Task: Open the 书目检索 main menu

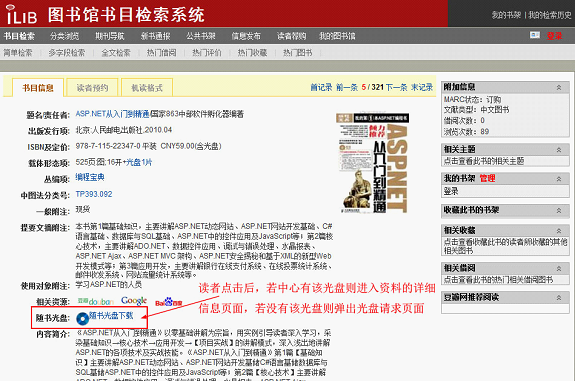Action: [19, 36]
